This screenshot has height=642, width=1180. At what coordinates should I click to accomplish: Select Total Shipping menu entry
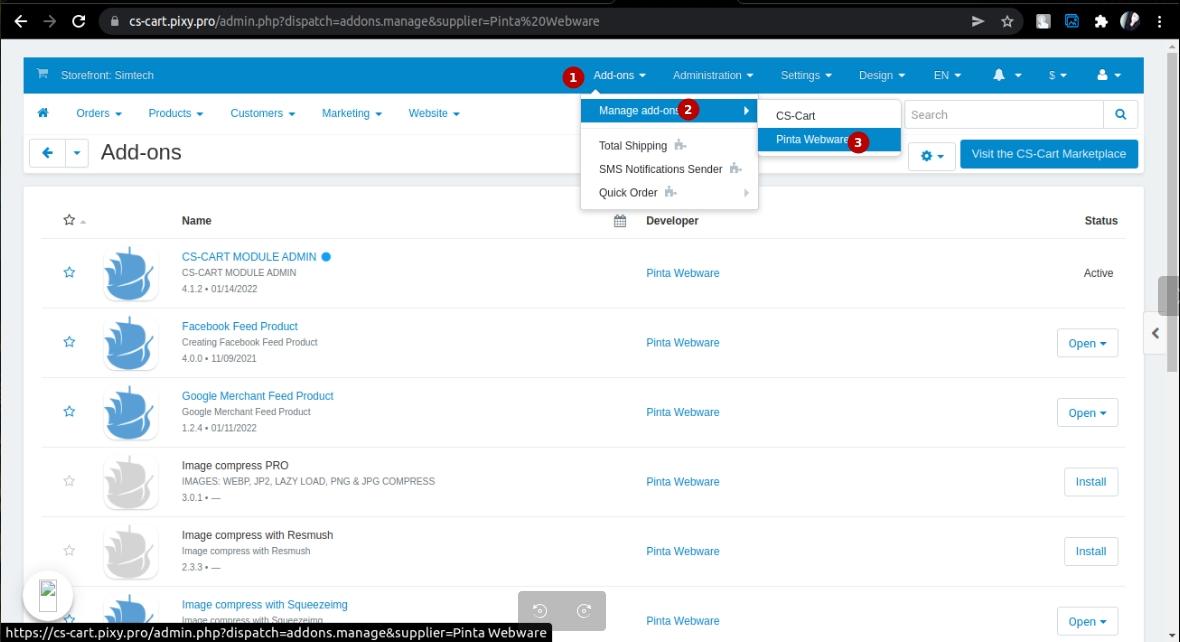coord(669,145)
